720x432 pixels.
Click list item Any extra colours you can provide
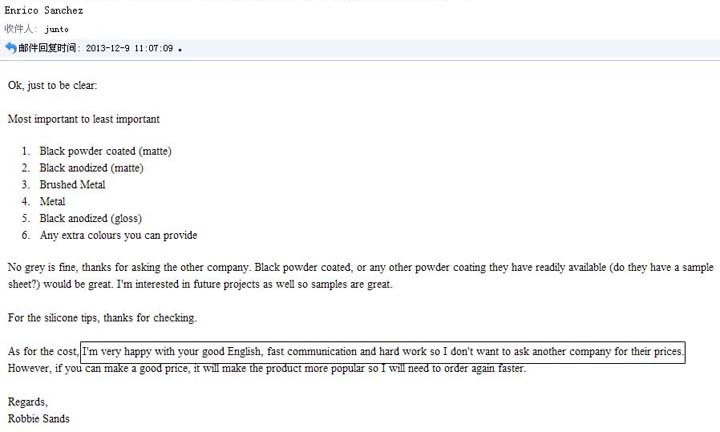(x=118, y=235)
